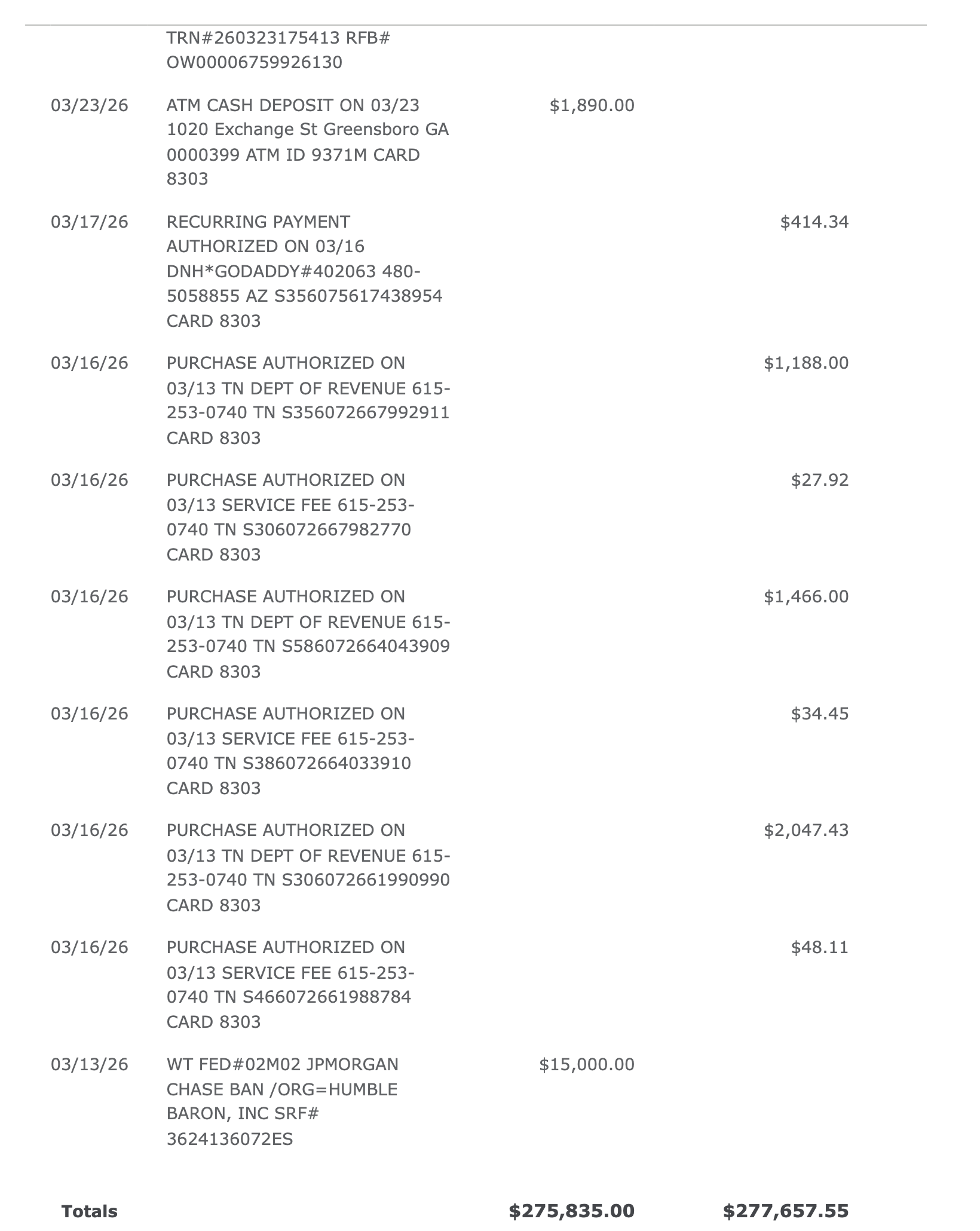Click the total withdrawals figure $277,657.55

(x=786, y=1211)
